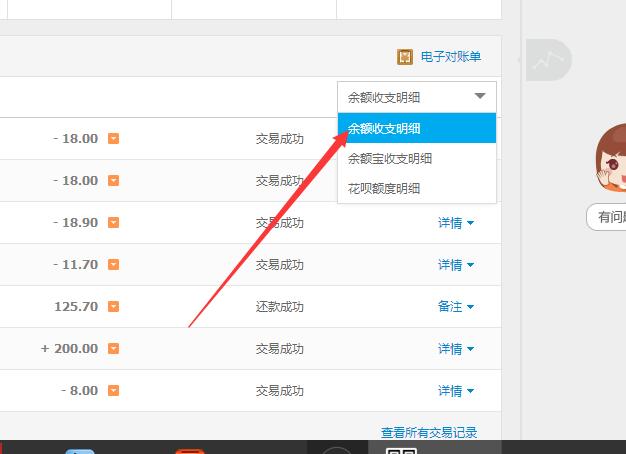Click orange icon beside 125.70 amount
626x454 pixels.
point(113,306)
